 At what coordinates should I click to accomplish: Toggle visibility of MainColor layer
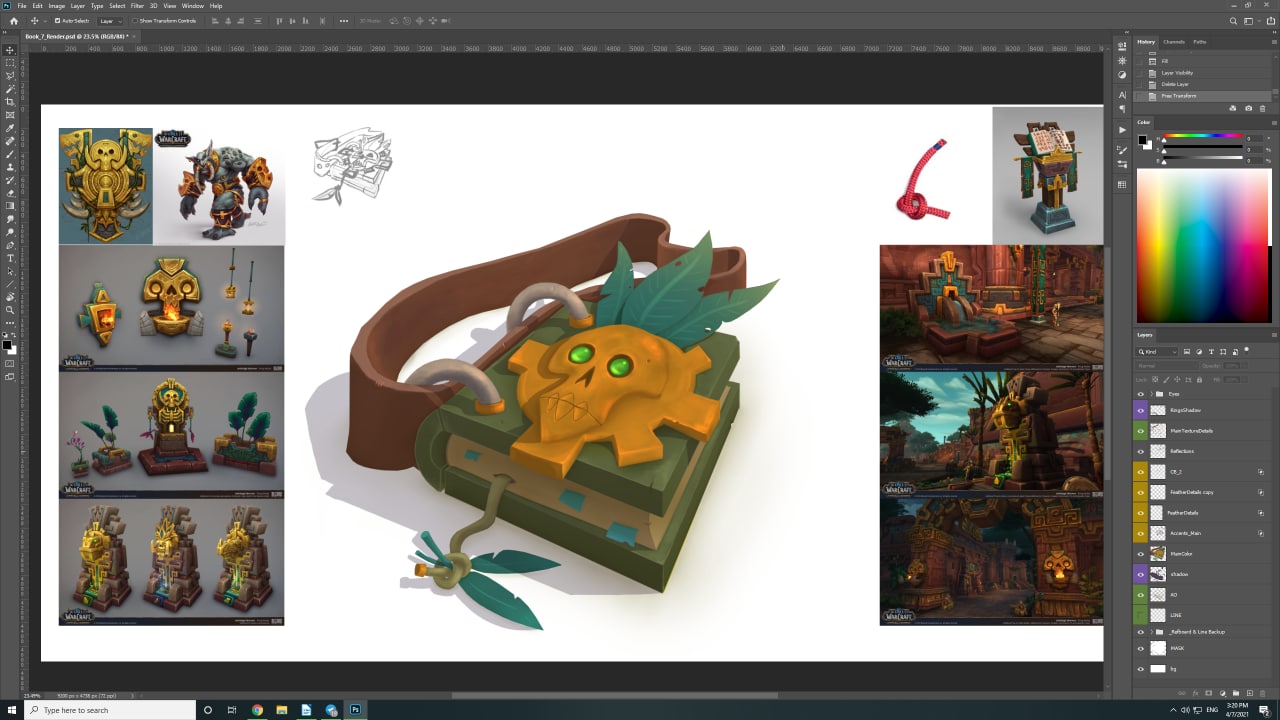[x=1140, y=553]
